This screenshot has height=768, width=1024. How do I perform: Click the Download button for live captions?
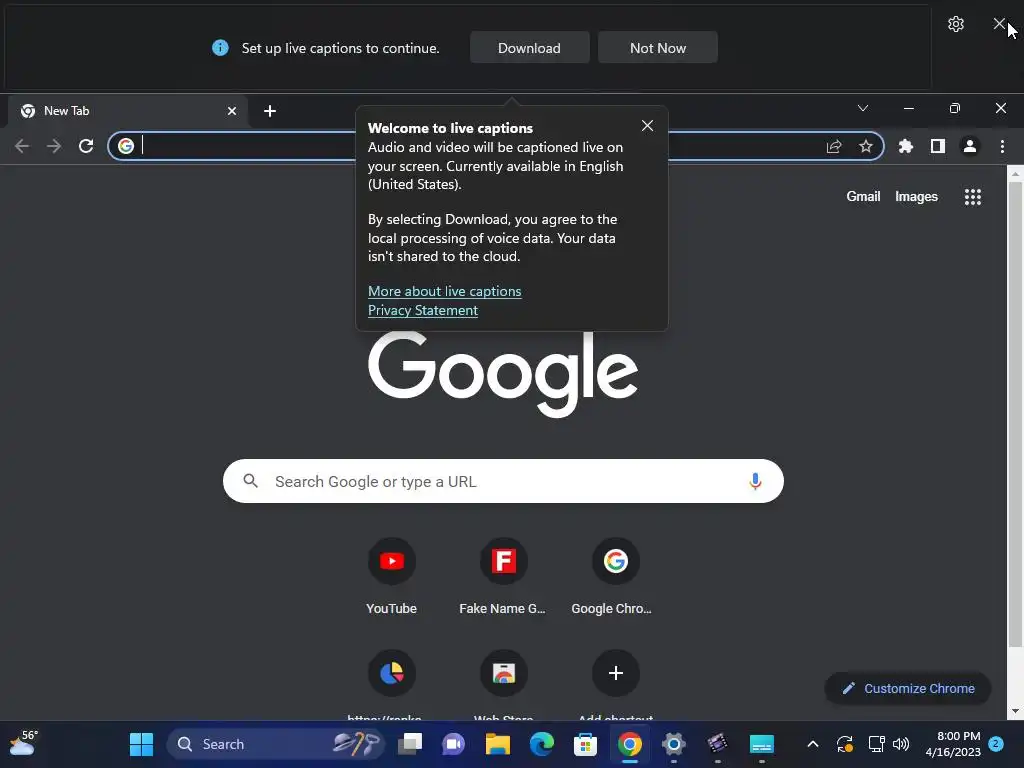click(x=529, y=48)
